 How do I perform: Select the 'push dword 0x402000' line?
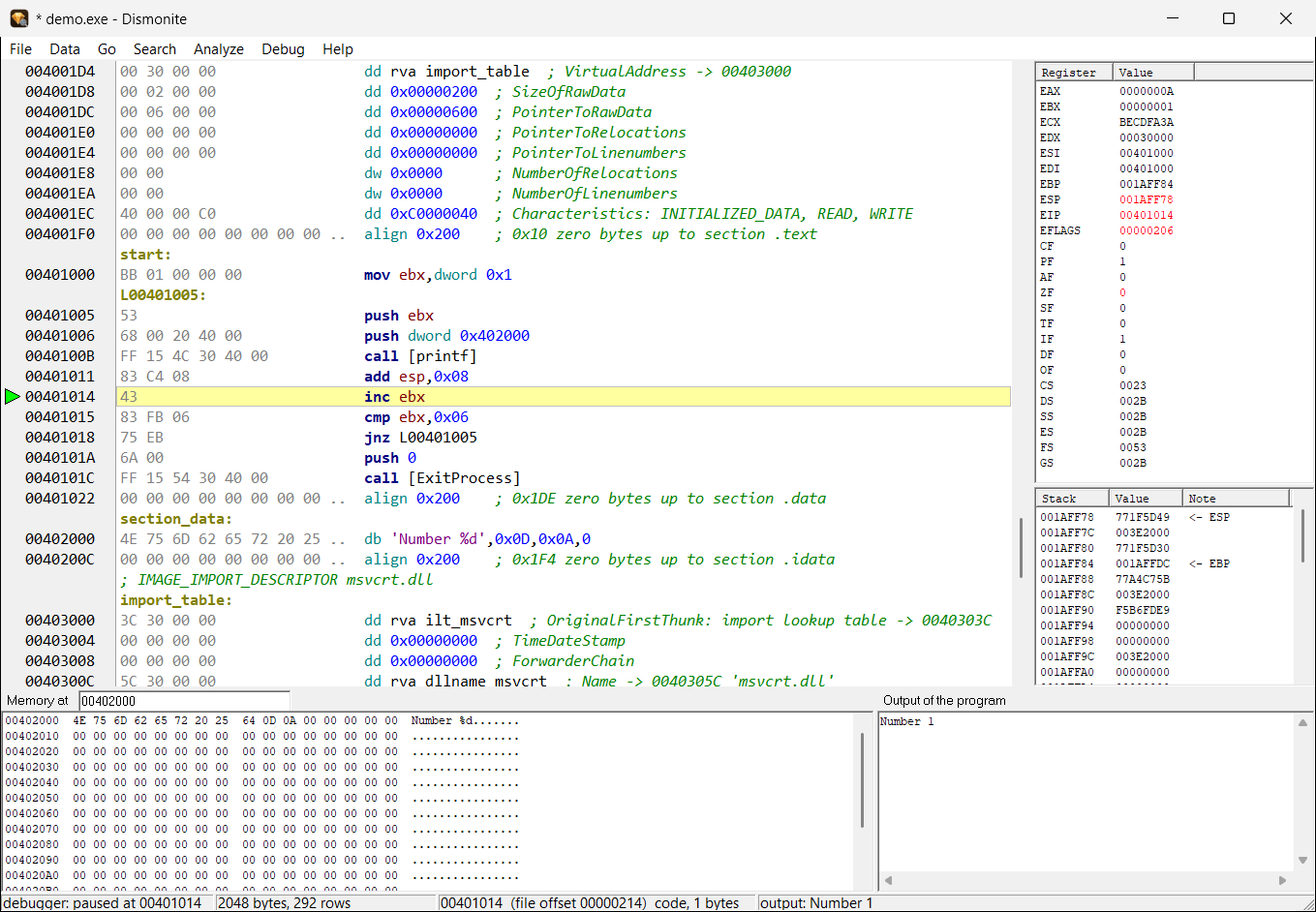[x=564, y=336]
